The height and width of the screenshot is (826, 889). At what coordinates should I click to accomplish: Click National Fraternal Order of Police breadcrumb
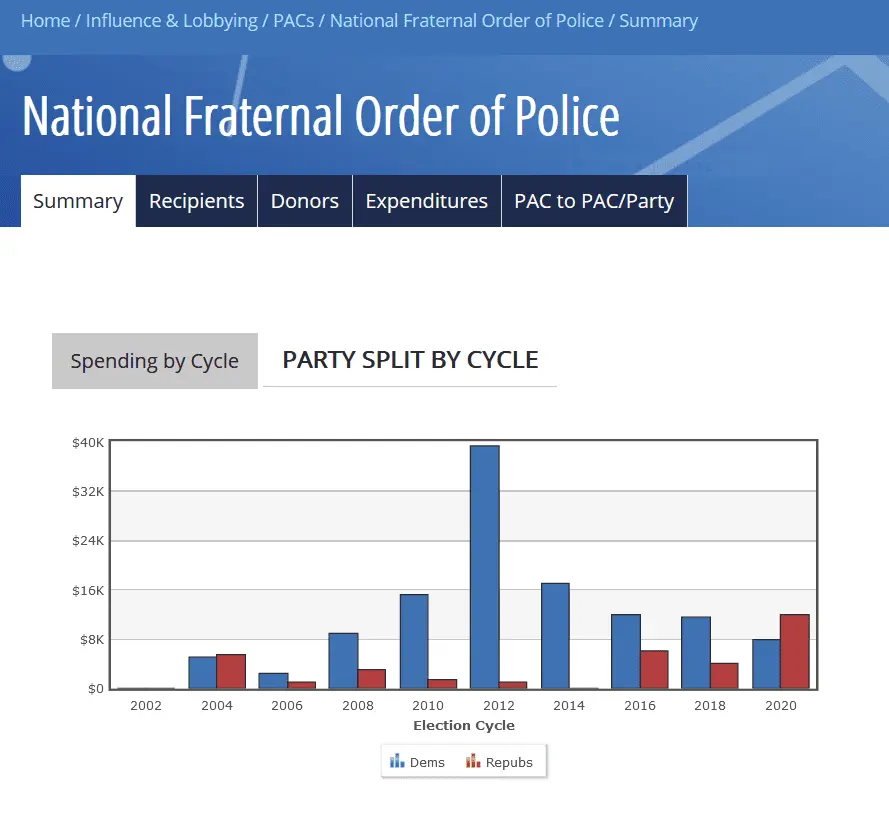coord(467,21)
